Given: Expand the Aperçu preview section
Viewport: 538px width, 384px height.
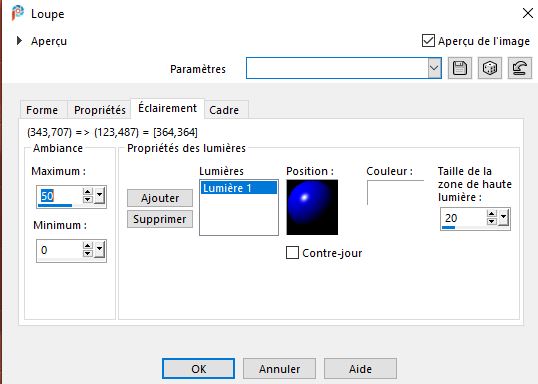Looking at the screenshot, I should 19,41.
